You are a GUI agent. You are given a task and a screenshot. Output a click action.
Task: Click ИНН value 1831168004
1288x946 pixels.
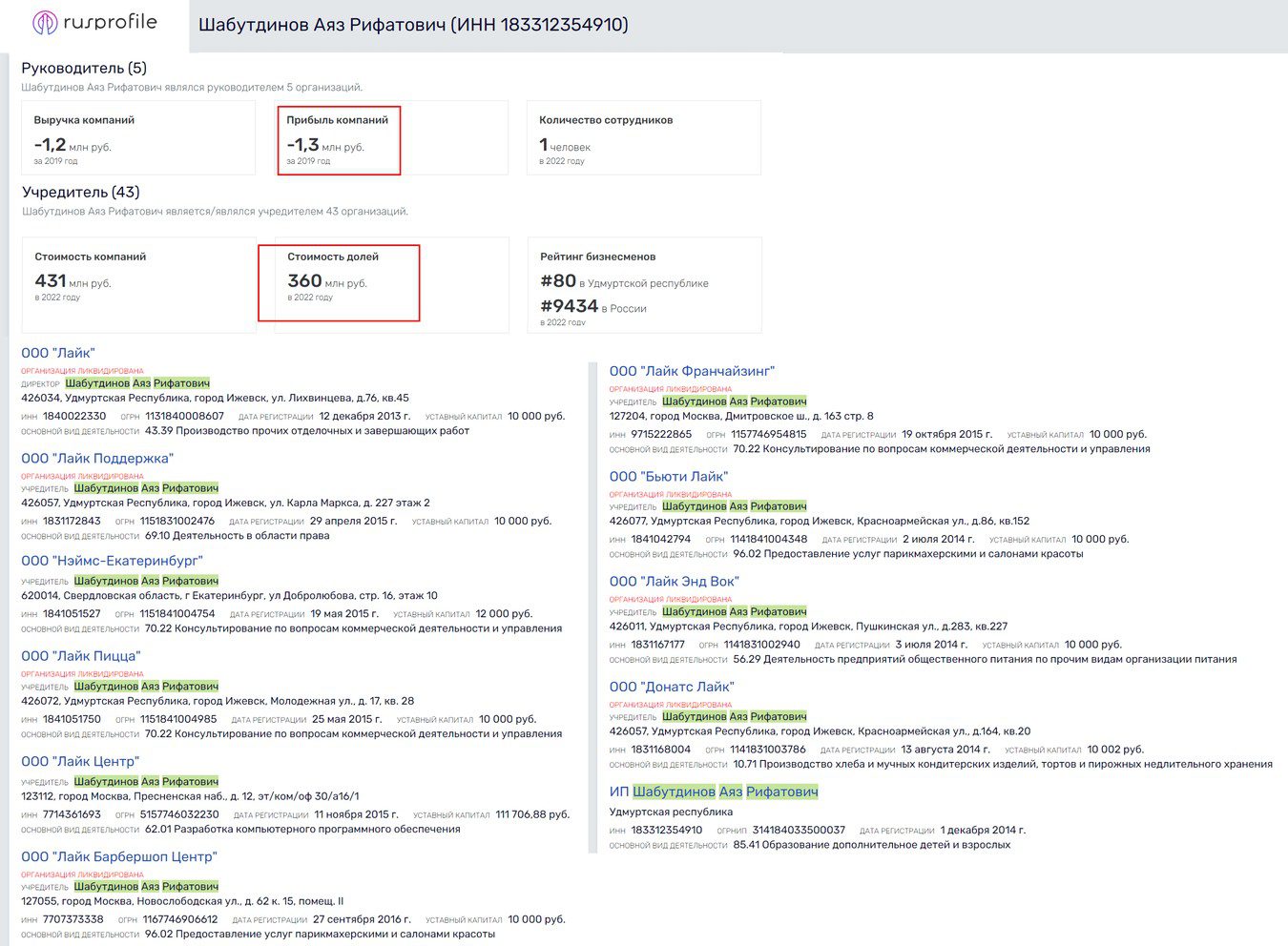tap(660, 750)
